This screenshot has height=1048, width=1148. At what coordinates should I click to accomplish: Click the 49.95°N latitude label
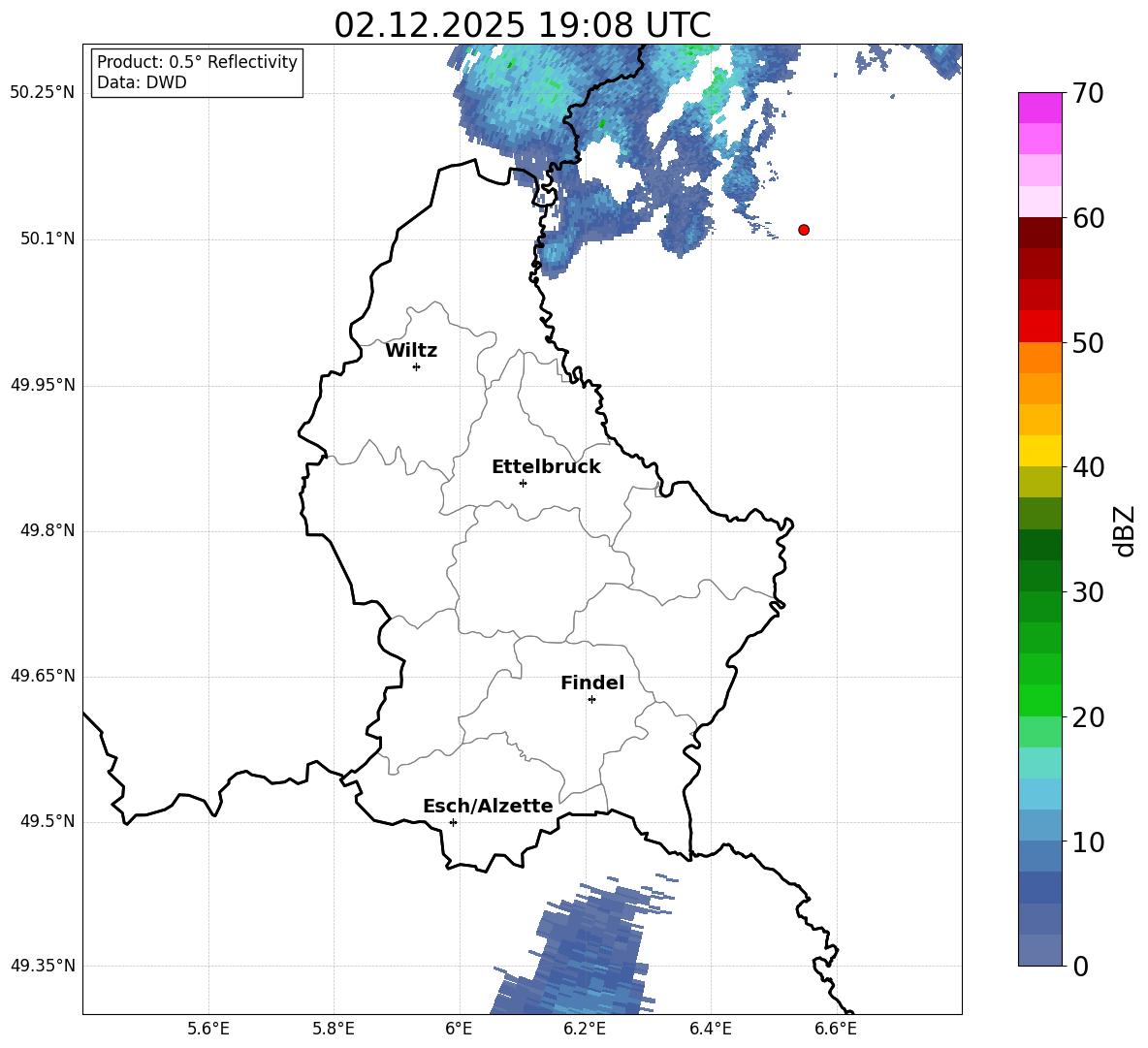[x=43, y=385]
